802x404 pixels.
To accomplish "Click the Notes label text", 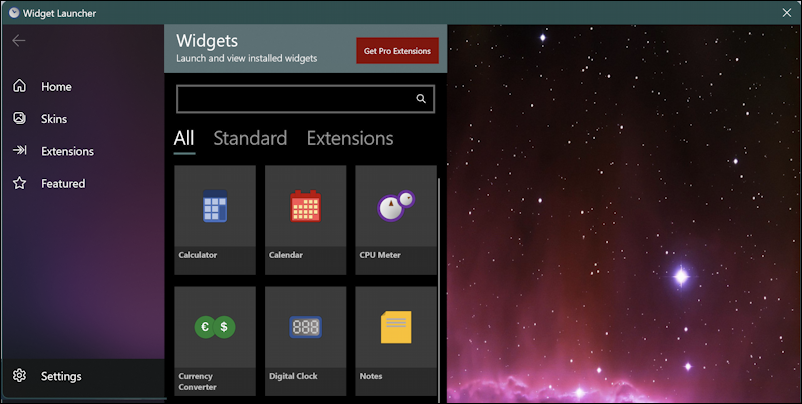I will point(371,376).
